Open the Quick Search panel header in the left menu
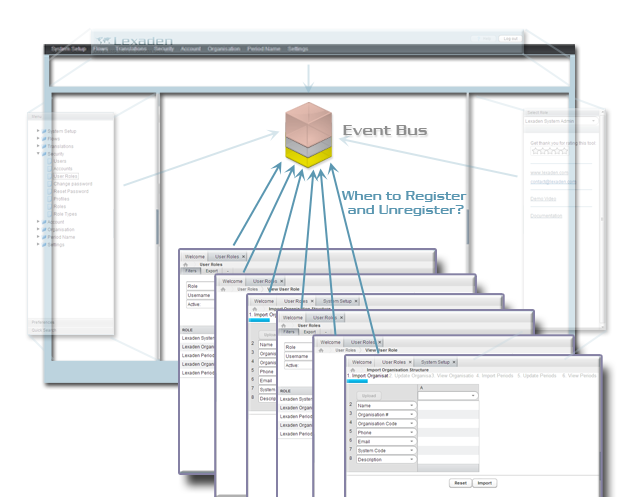The height and width of the screenshot is (497, 628). pos(71,330)
